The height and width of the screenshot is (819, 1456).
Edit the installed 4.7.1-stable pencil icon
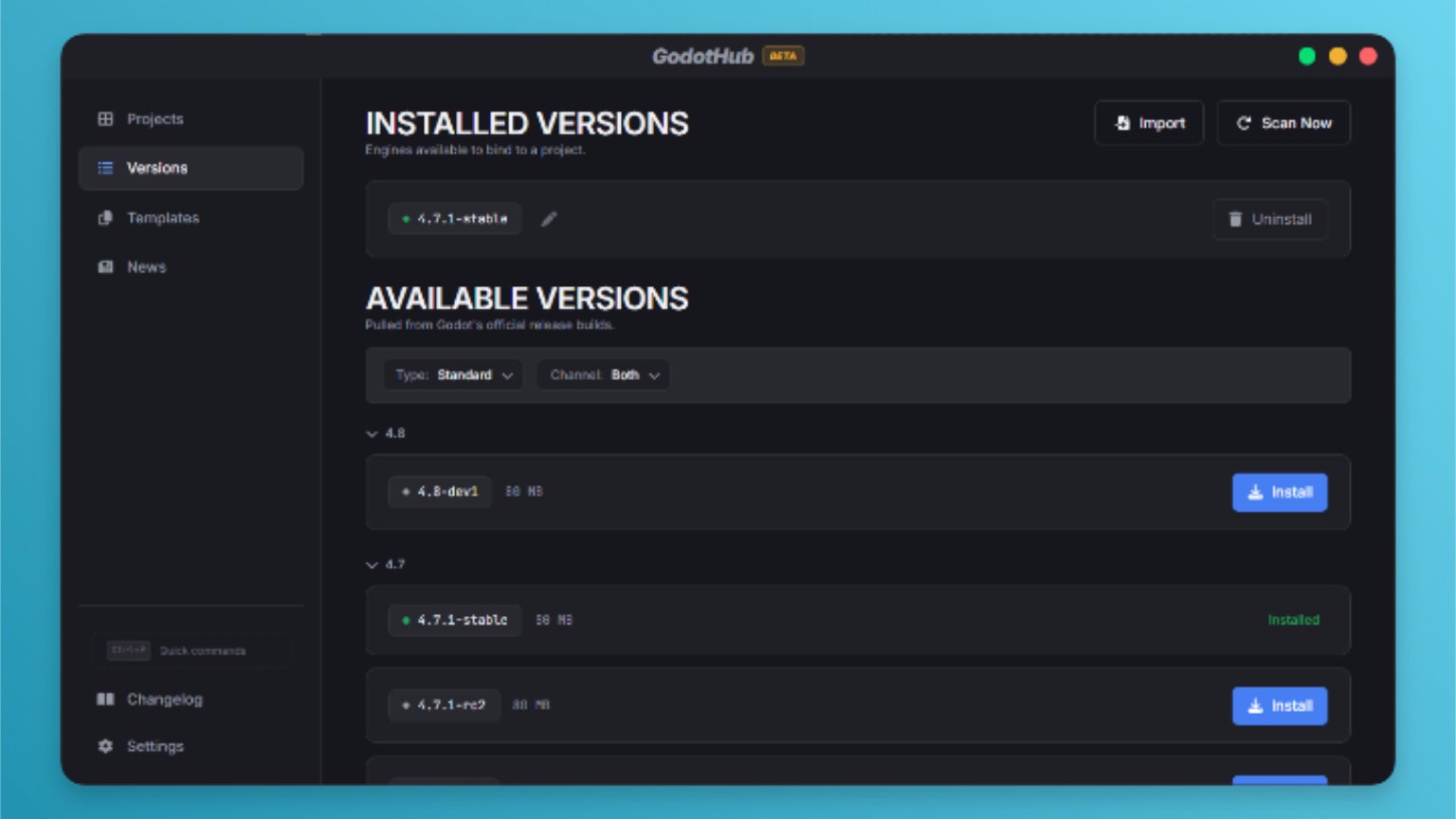(549, 219)
